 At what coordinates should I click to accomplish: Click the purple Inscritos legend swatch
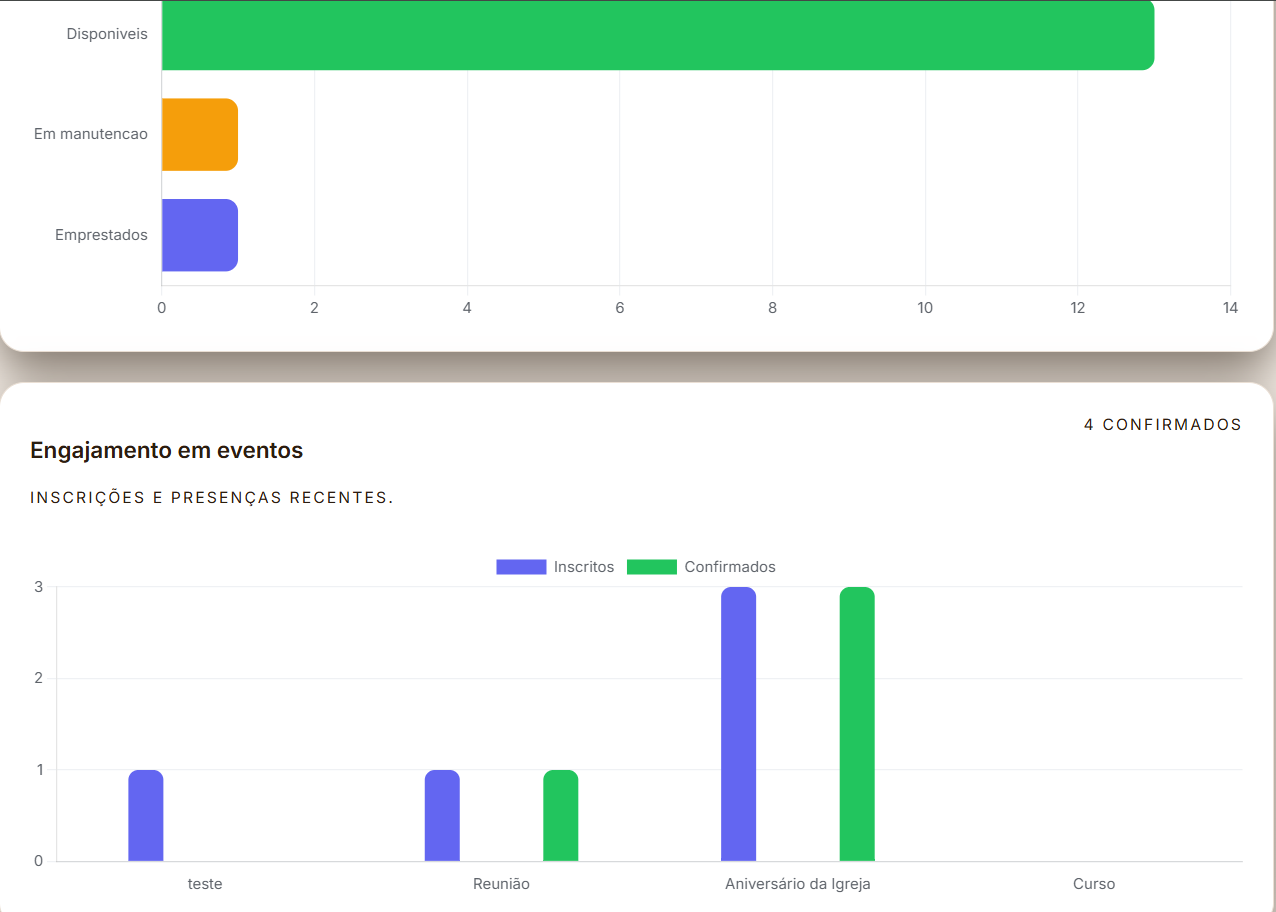point(519,567)
